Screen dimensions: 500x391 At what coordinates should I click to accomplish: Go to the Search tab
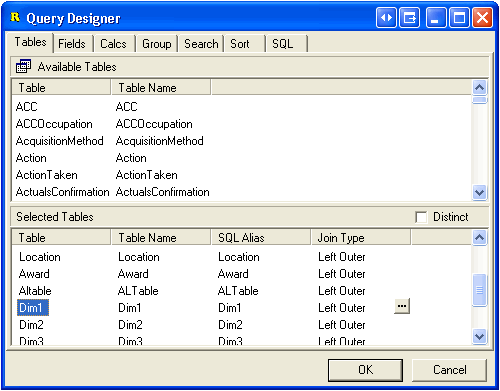(x=201, y=44)
